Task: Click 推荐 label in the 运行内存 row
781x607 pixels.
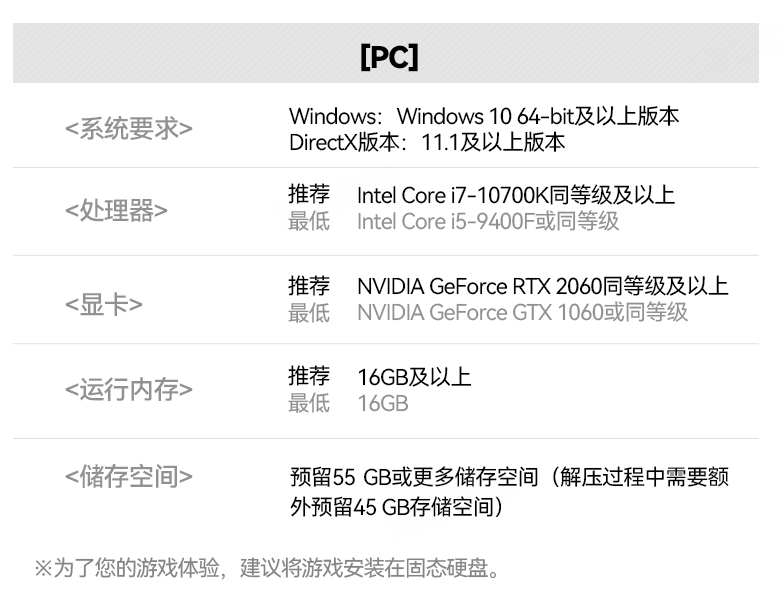Action: point(309,376)
